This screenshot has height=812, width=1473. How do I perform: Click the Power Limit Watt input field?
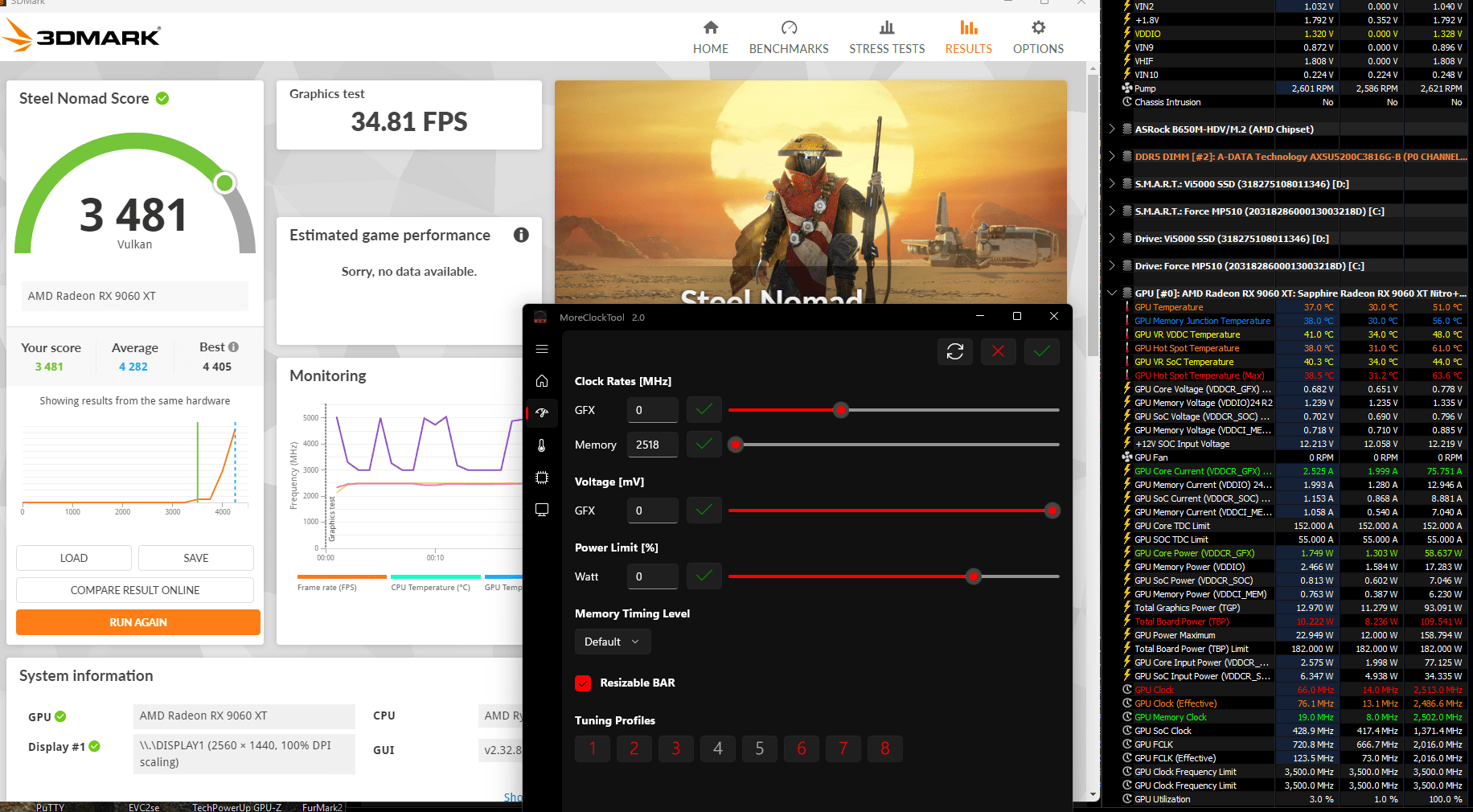(653, 576)
